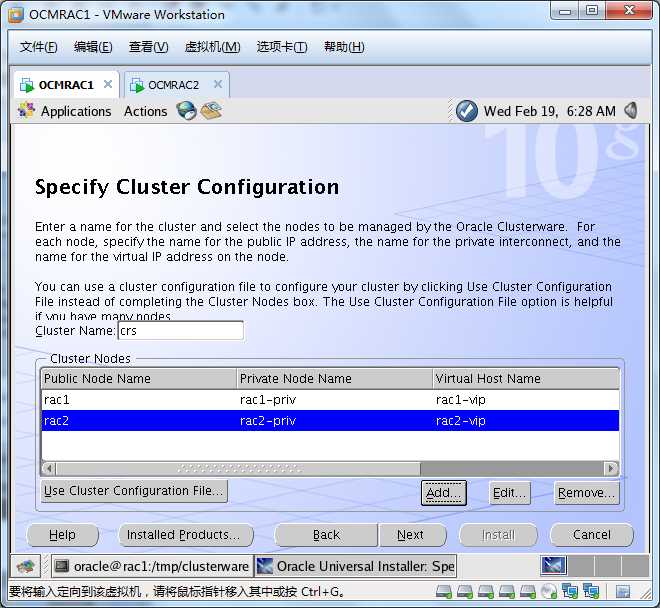Viewport: 660px width, 608px height.
Task: Click the first network adapter status icon
Action: click(570, 592)
